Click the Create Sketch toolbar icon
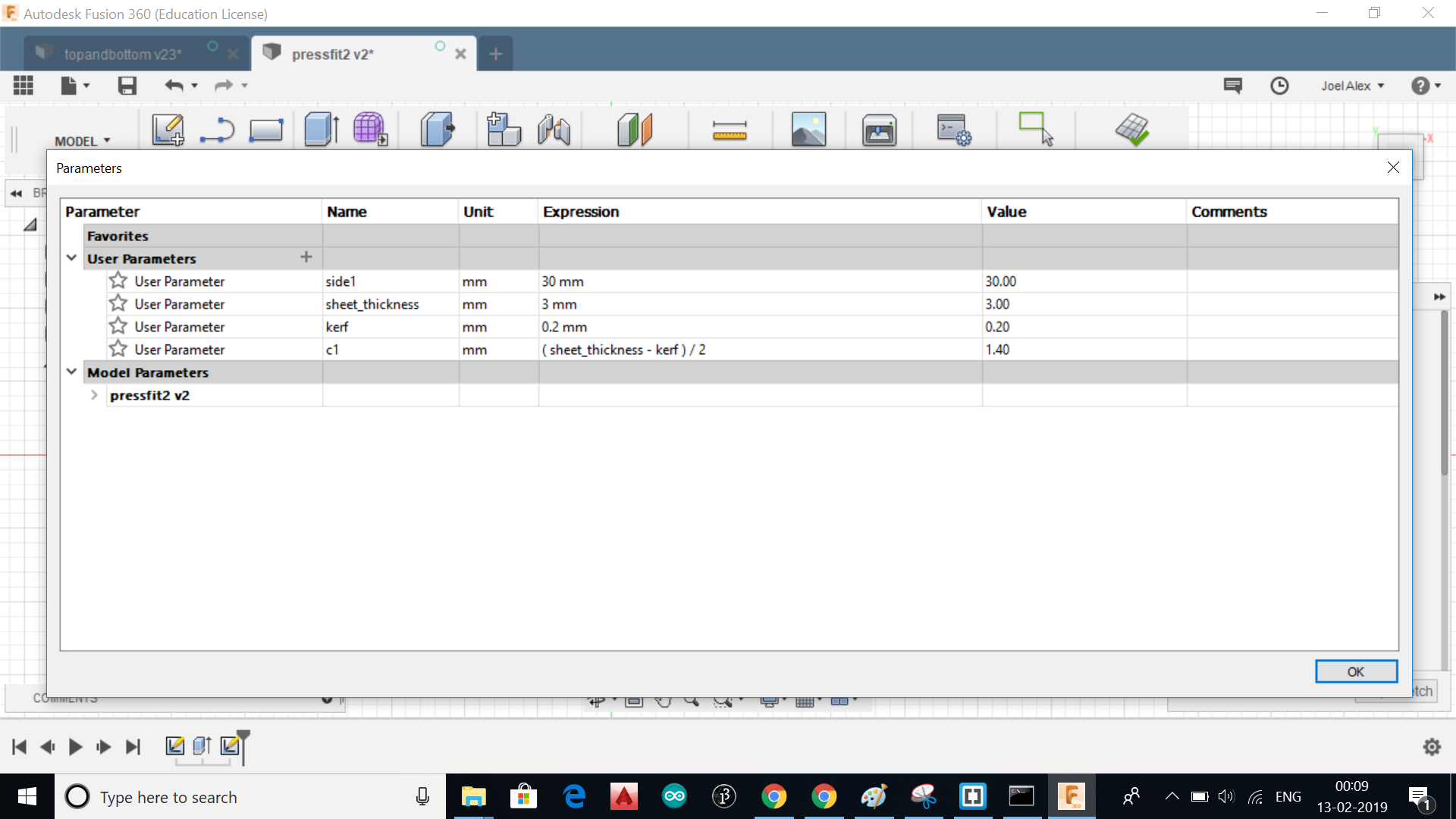Screen dimensions: 1456x819 (x=168, y=129)
